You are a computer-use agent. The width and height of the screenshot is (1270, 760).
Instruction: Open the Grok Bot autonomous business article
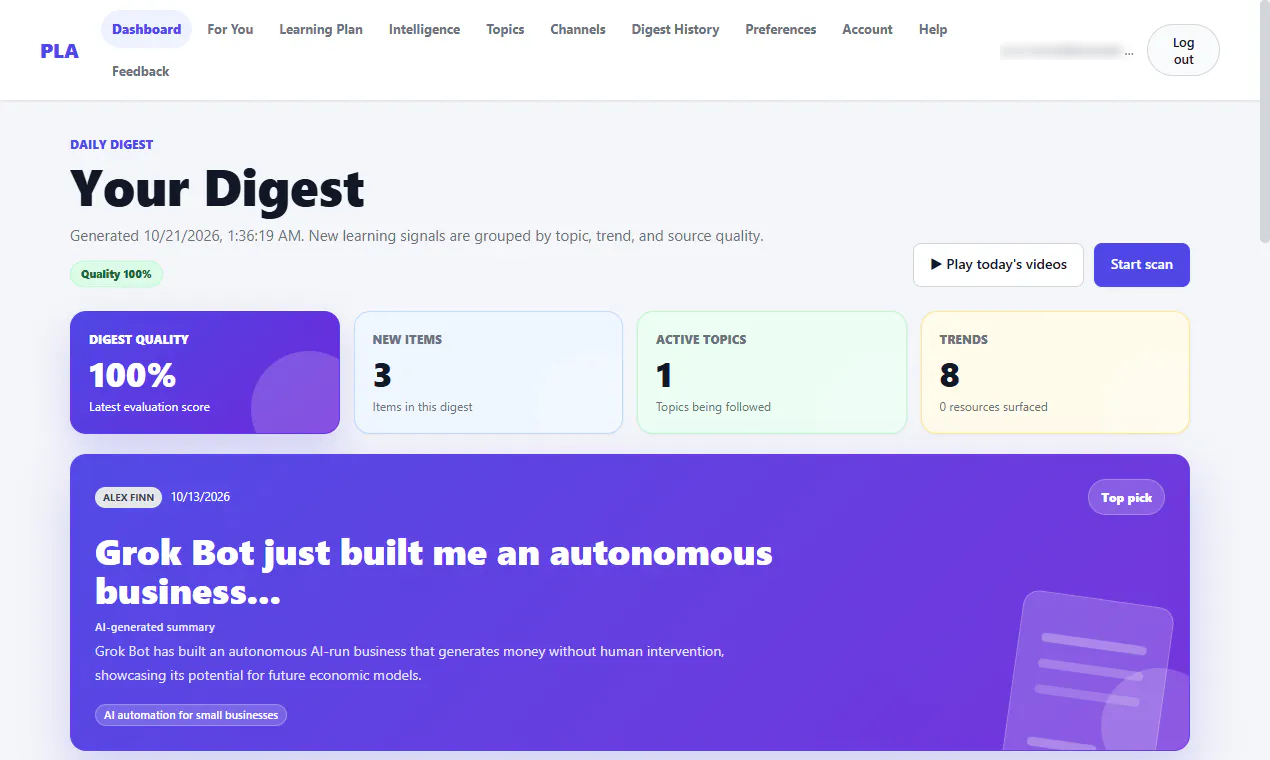434,572
